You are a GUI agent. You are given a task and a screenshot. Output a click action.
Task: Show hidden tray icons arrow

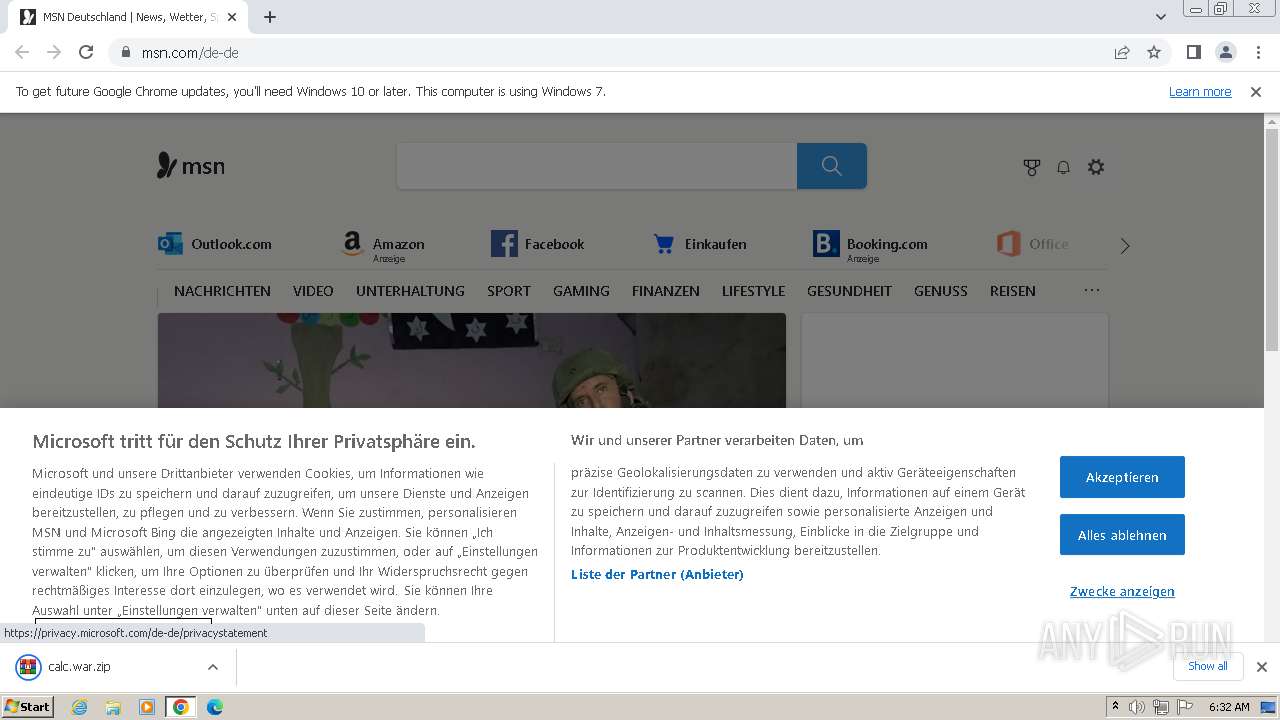1115,707
